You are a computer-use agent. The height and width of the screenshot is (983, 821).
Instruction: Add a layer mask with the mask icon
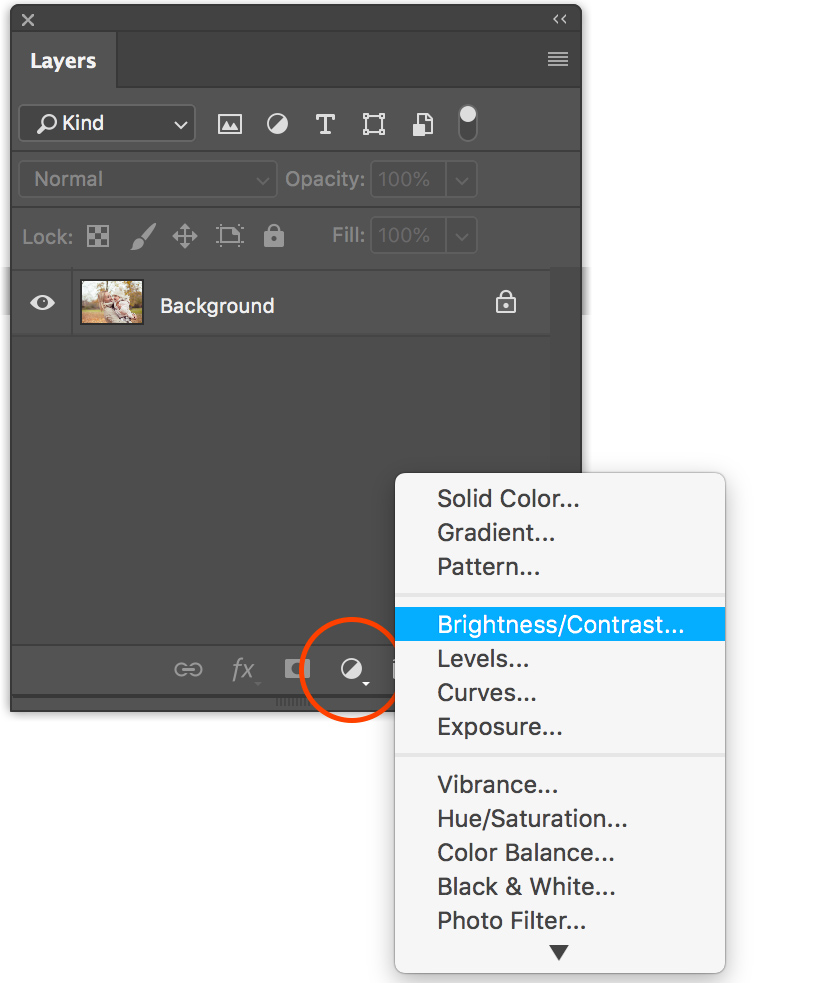point(298,669)
